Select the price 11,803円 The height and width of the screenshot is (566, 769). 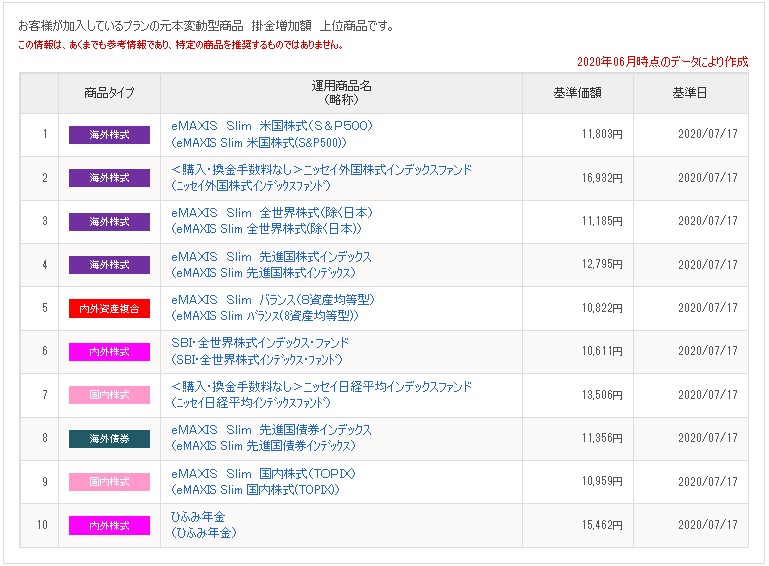pyautogui.click(x=602, y=134)
